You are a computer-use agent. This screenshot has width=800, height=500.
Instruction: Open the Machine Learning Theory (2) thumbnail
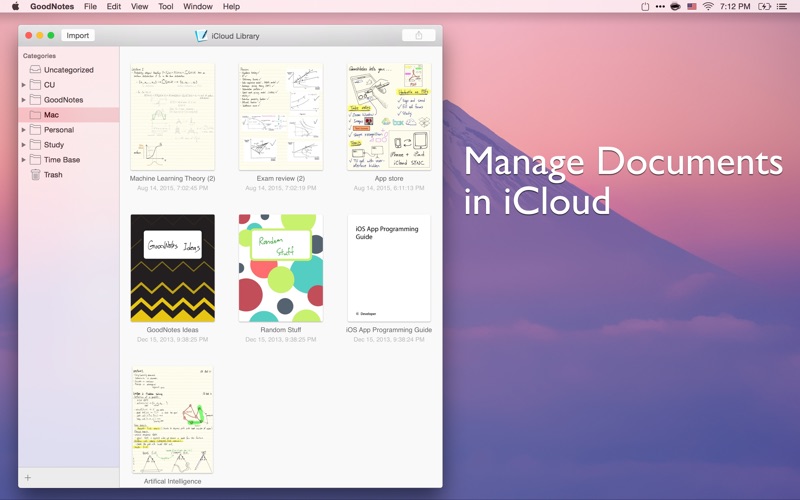coord(172,117)
